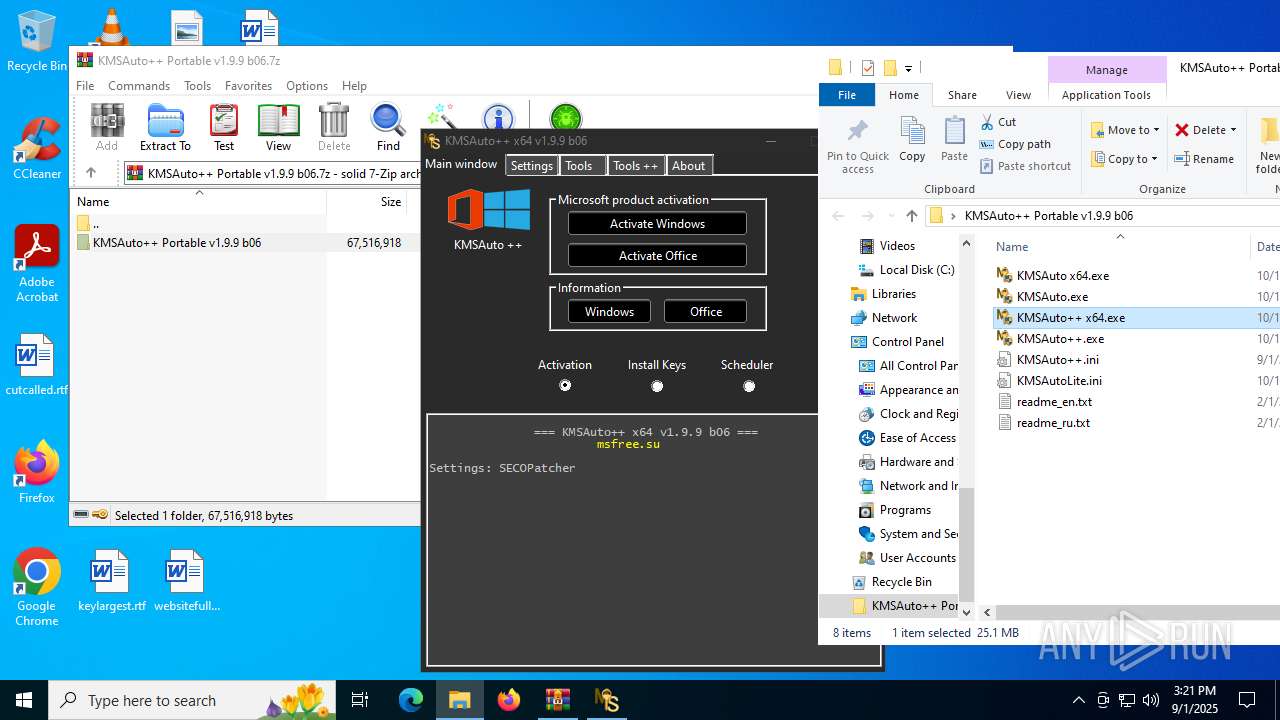
Task: Click the Add archive icon in WinRAR
Action: coord(107,127)
